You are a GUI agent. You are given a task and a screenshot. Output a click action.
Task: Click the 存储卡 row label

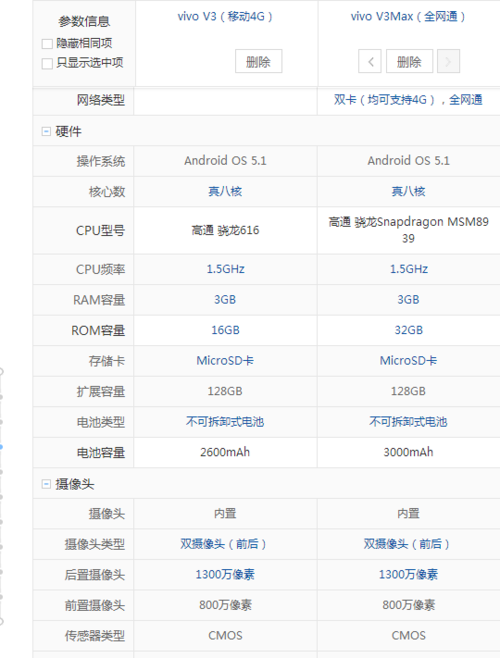point(107,361)
